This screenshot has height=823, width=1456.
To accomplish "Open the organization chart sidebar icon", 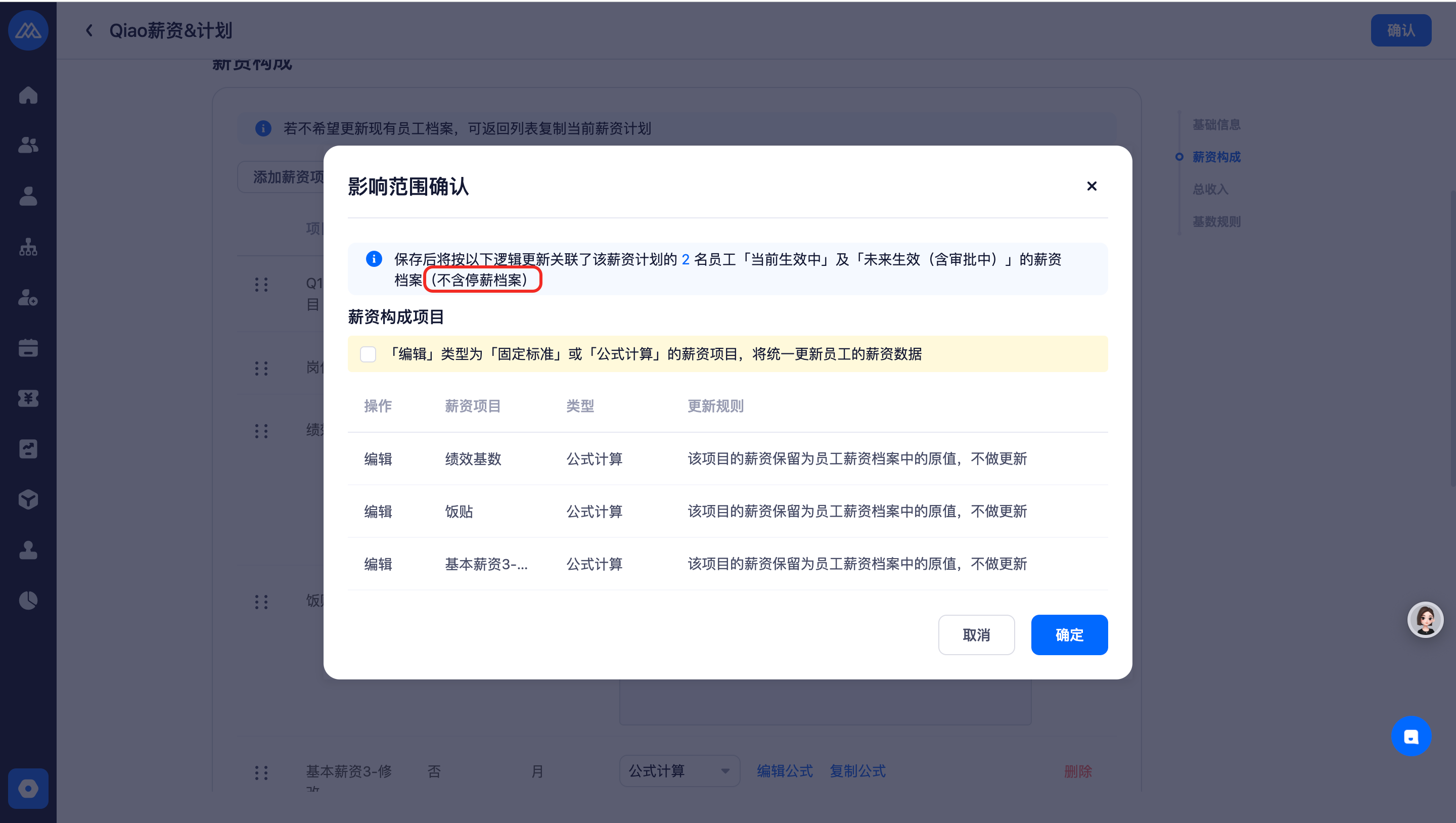I will [28, 247].
